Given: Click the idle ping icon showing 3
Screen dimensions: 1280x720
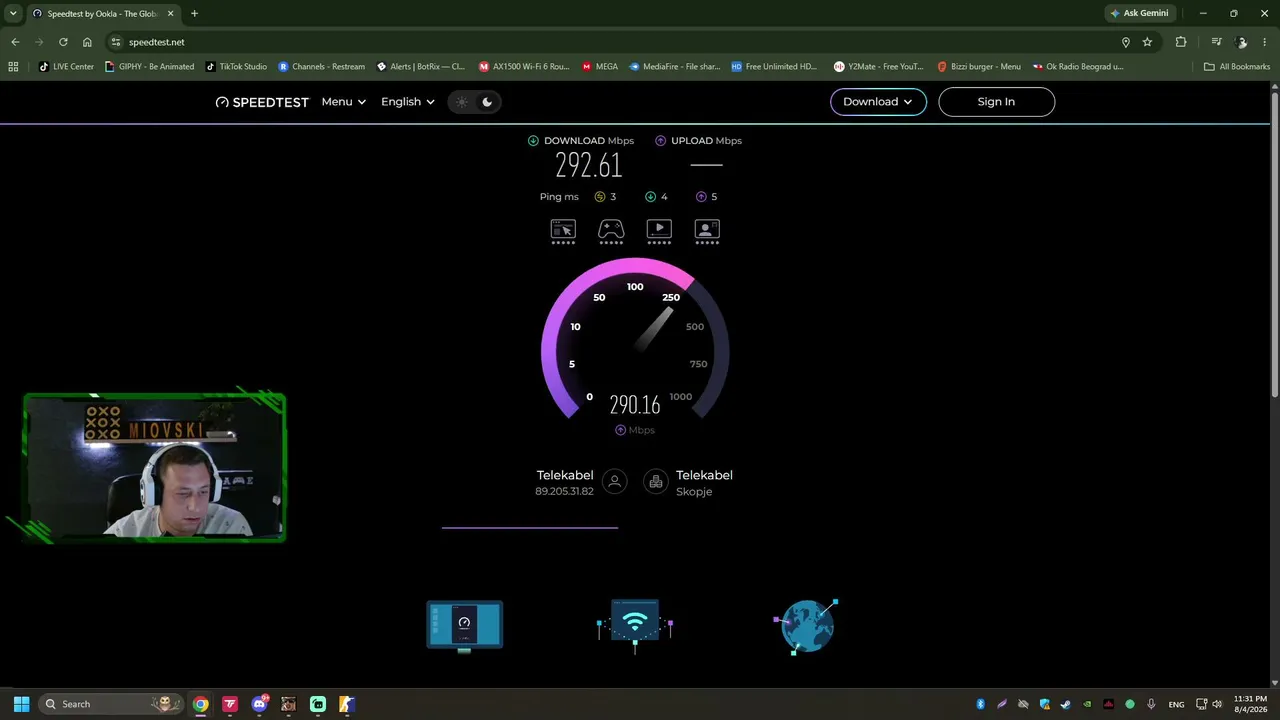Looking at the screenshot, I should (x=600, y=197).
